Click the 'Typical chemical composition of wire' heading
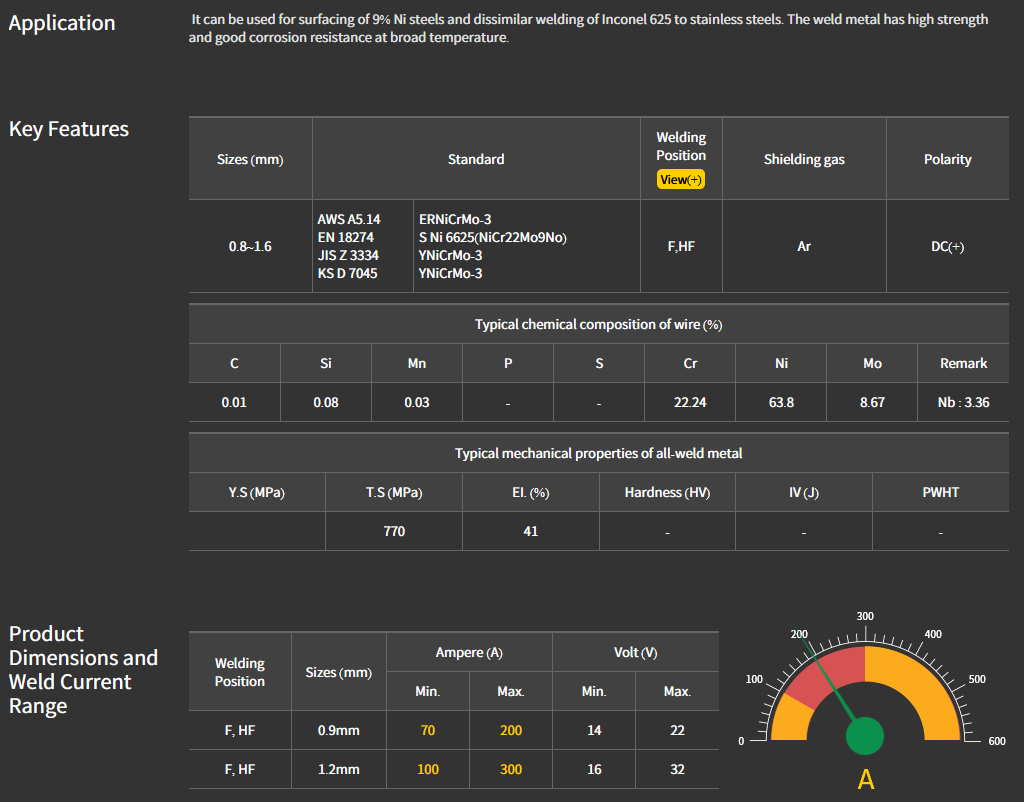Viewport: 1024px width, 802px height. [x=598, y=325]
